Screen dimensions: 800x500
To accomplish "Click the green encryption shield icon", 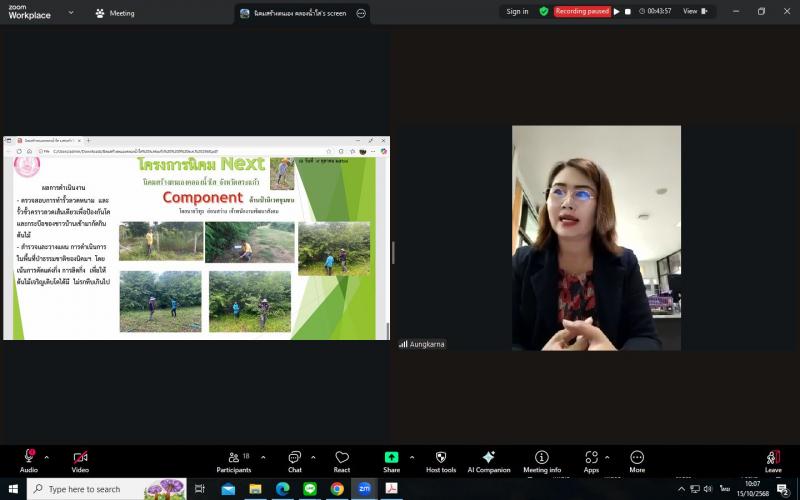I will [x=544, y=11].
